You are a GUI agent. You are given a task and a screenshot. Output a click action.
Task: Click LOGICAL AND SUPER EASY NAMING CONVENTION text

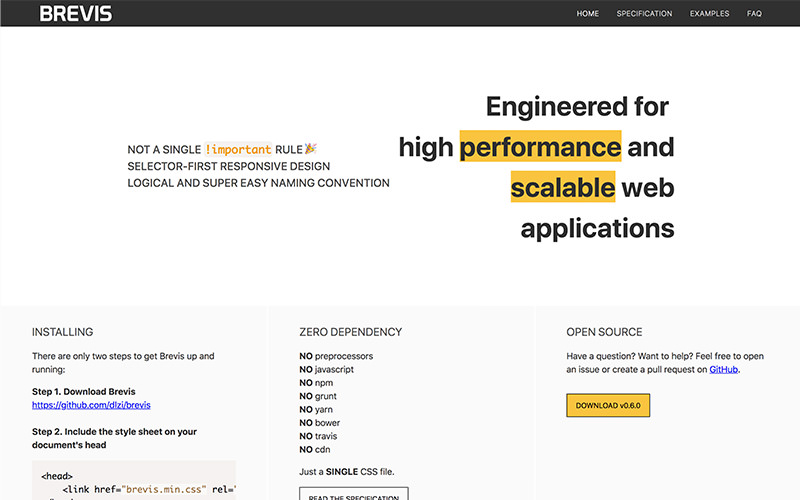[258, 183]
